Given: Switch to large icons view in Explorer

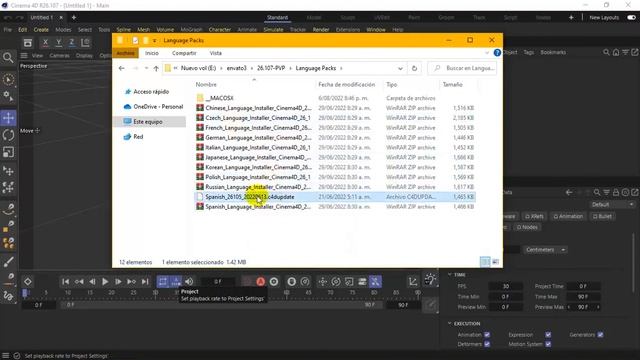Looking at the screenshot, I should [495, 262].
